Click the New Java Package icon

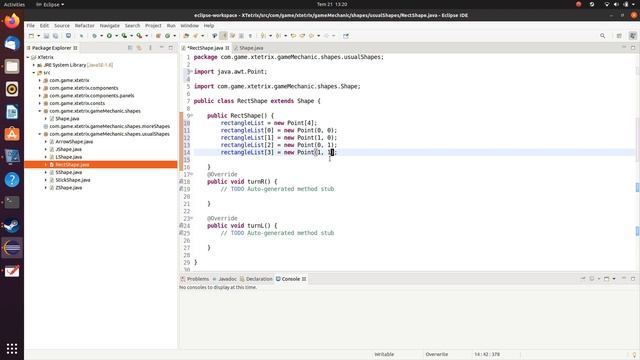point(158,36)
